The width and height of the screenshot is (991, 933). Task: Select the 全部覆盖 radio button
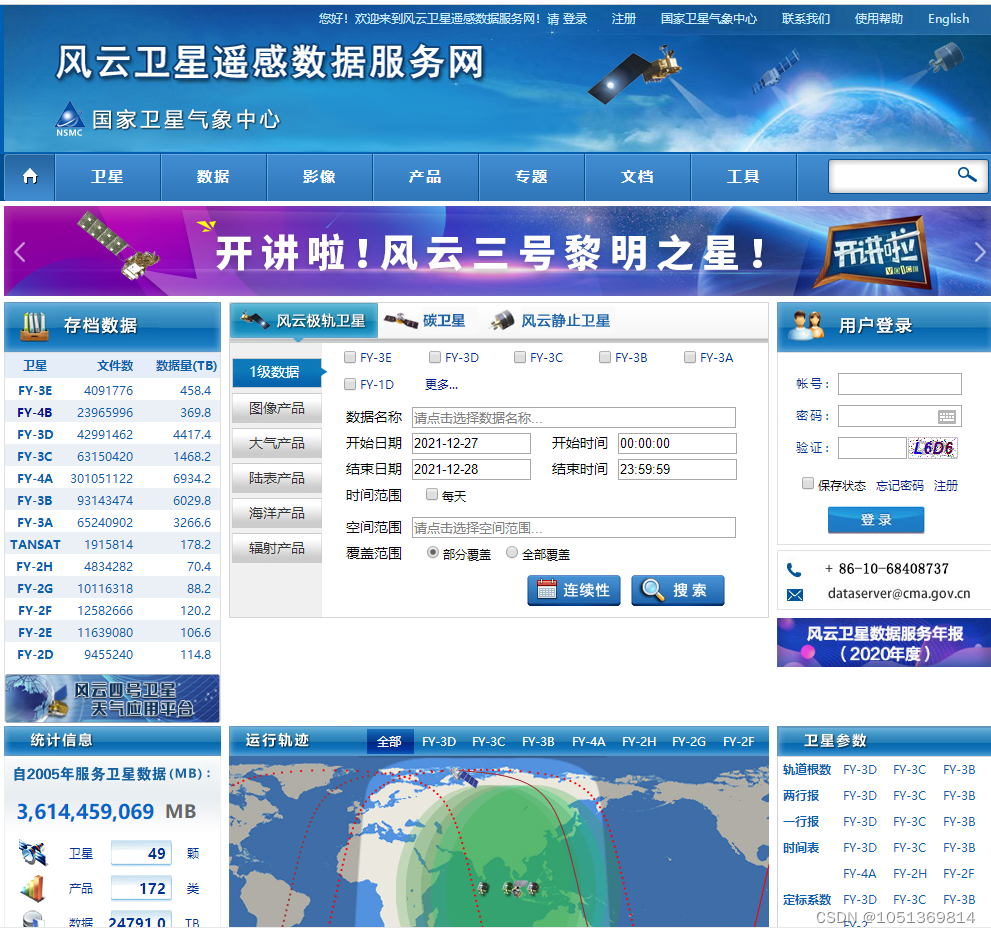click(x=512, y=552)
